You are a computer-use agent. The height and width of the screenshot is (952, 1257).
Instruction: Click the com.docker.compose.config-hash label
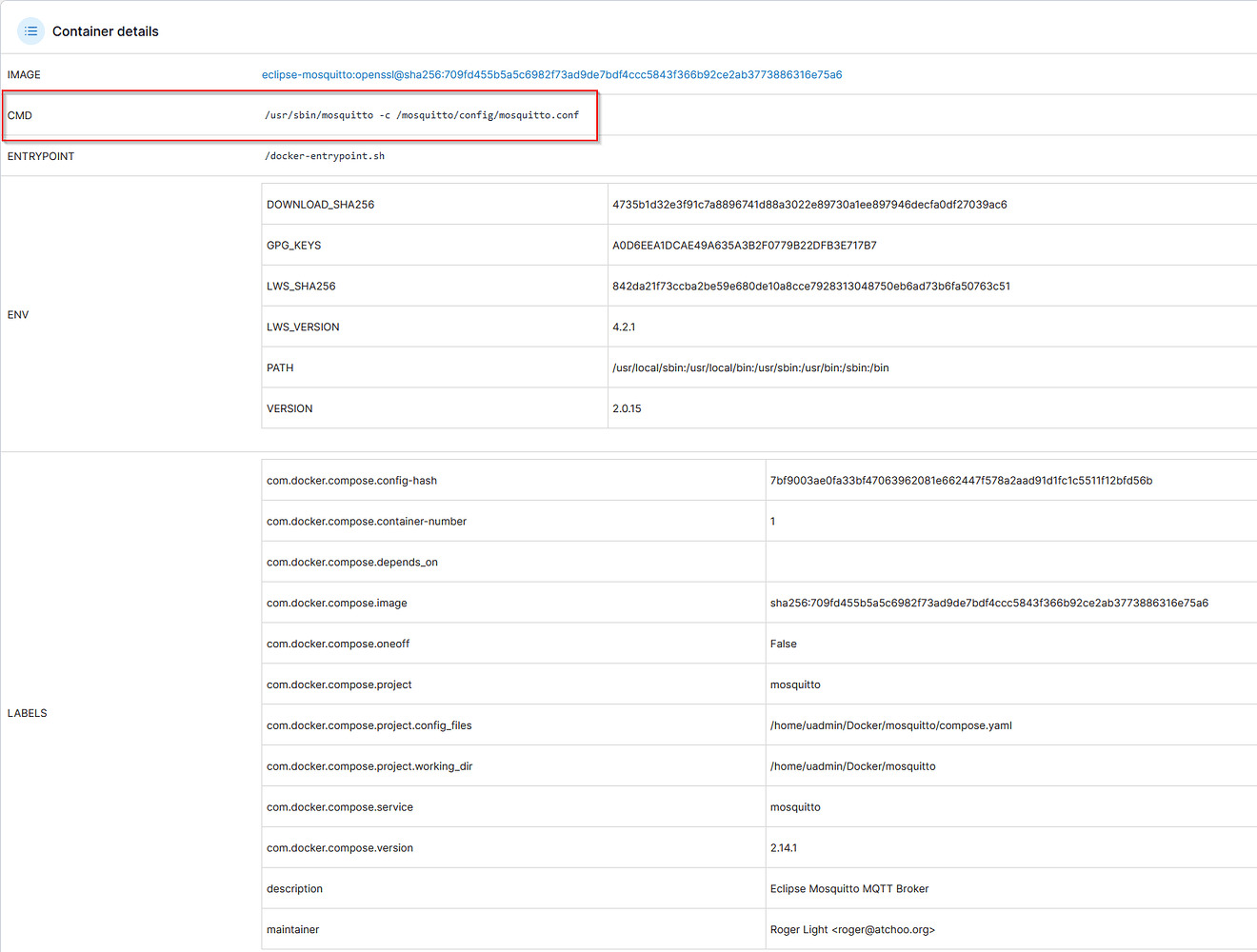[351, 481]
